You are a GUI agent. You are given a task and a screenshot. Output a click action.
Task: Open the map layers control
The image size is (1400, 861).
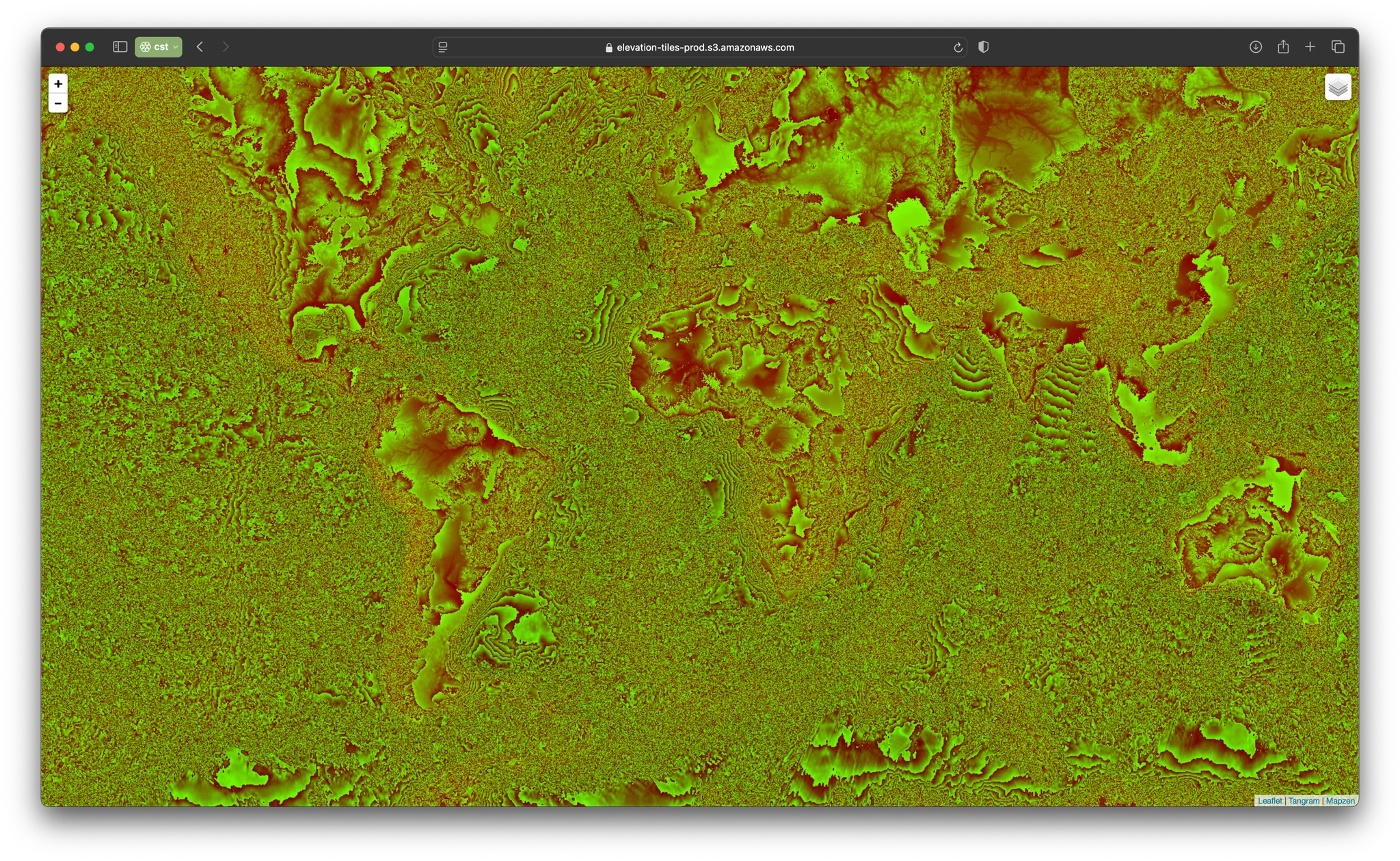[1338, 87]
